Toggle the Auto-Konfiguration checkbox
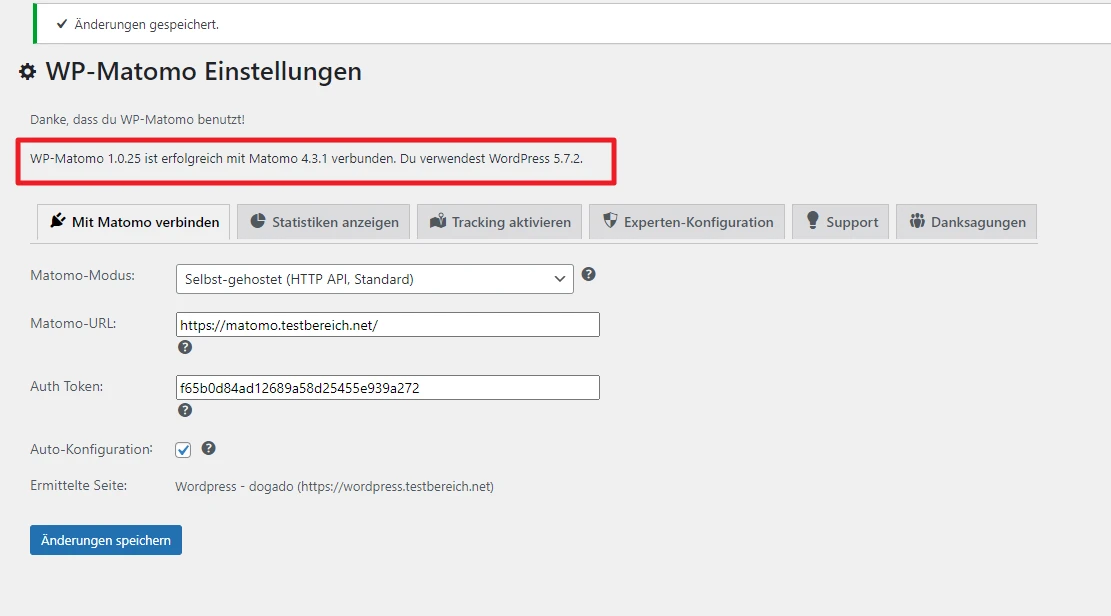This screenshot has height=616, width=1111. click(x=183, y=450)
